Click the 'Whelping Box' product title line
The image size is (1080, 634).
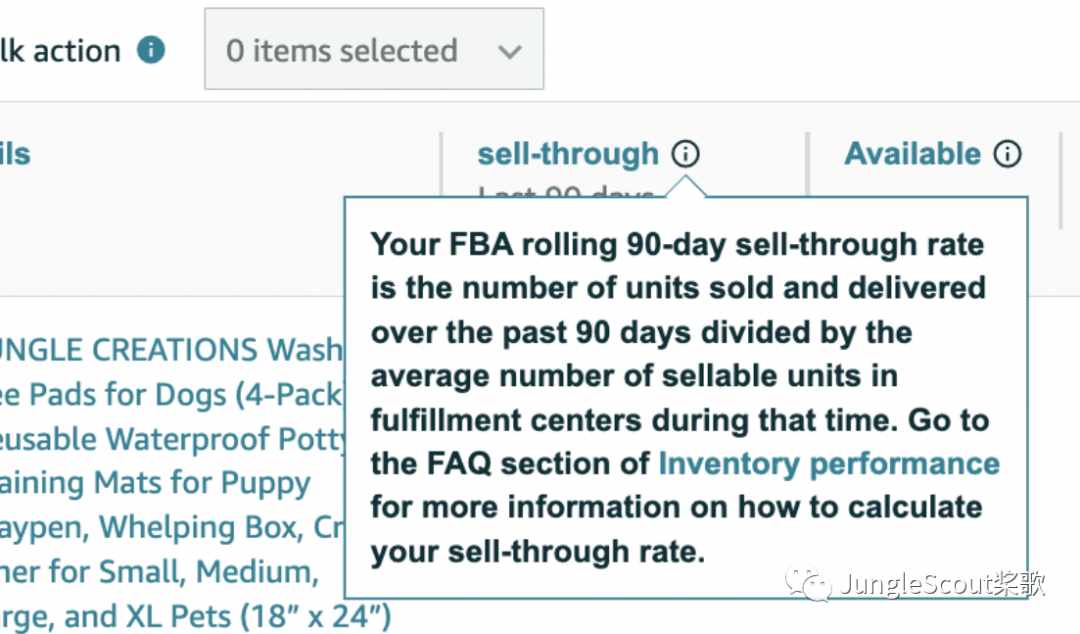point(171,527)
